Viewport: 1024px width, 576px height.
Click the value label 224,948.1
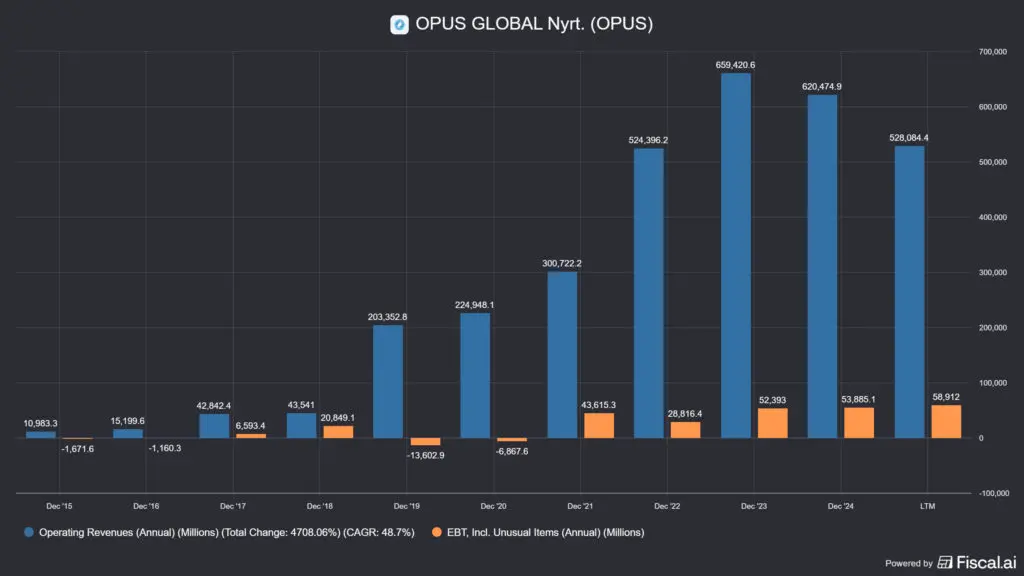click(475, 305)
